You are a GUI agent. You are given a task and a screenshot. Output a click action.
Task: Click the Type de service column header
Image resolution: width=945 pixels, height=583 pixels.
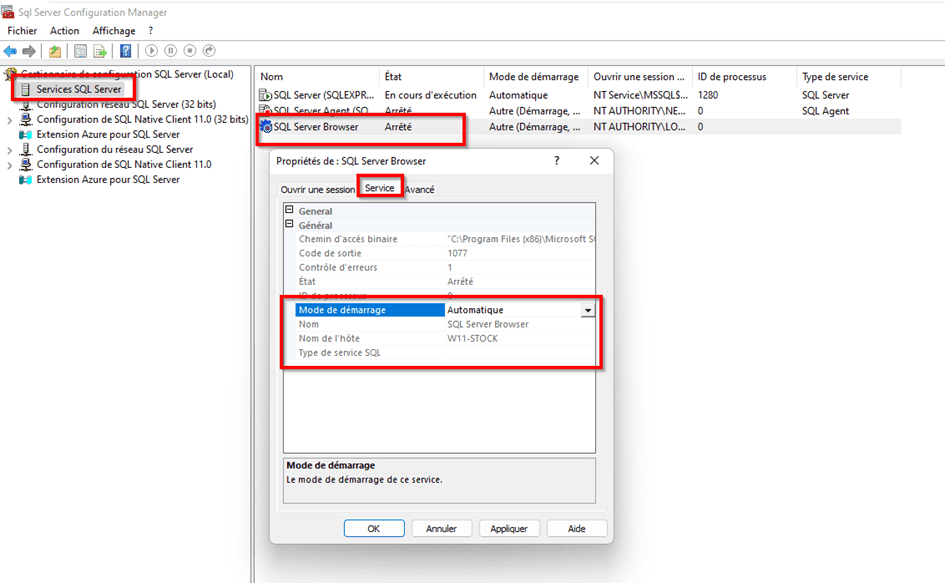(x=849, y=77)
